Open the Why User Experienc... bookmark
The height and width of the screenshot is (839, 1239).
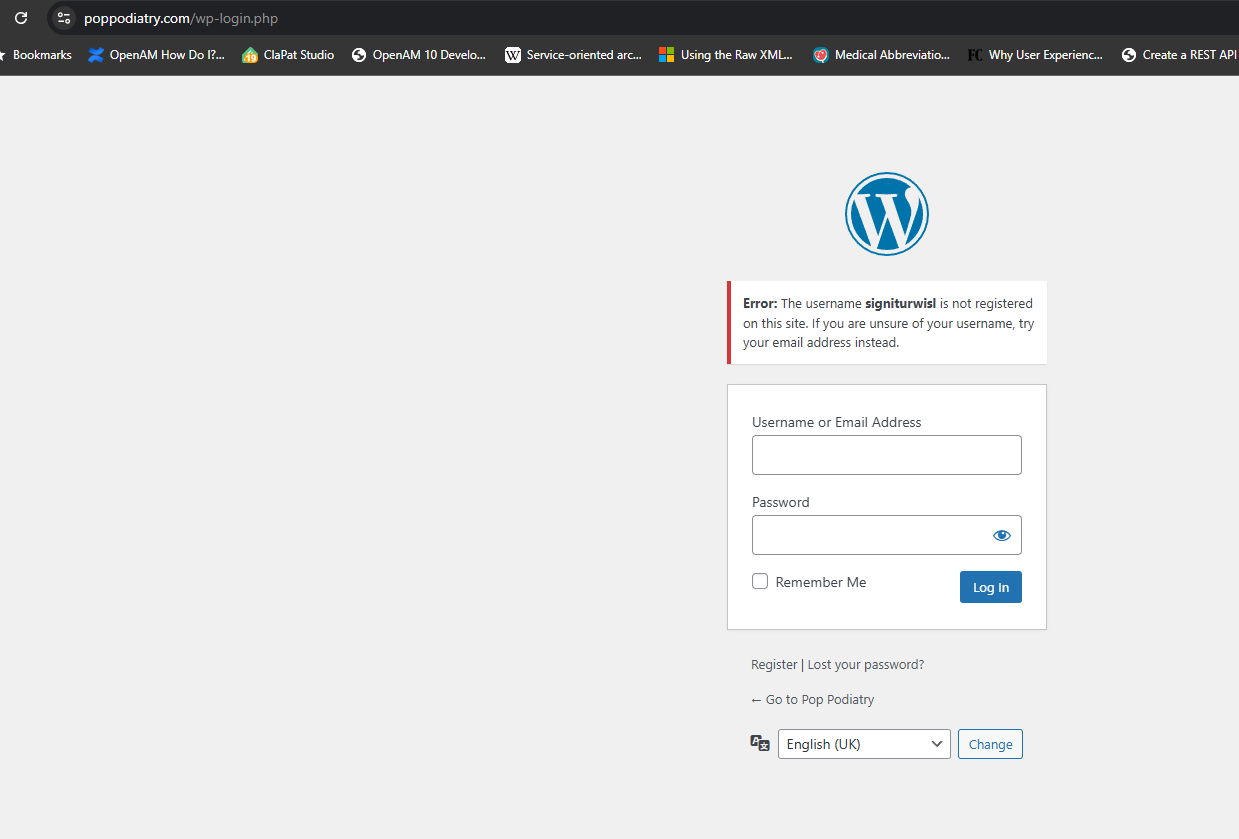click(x=1035, y=55)
